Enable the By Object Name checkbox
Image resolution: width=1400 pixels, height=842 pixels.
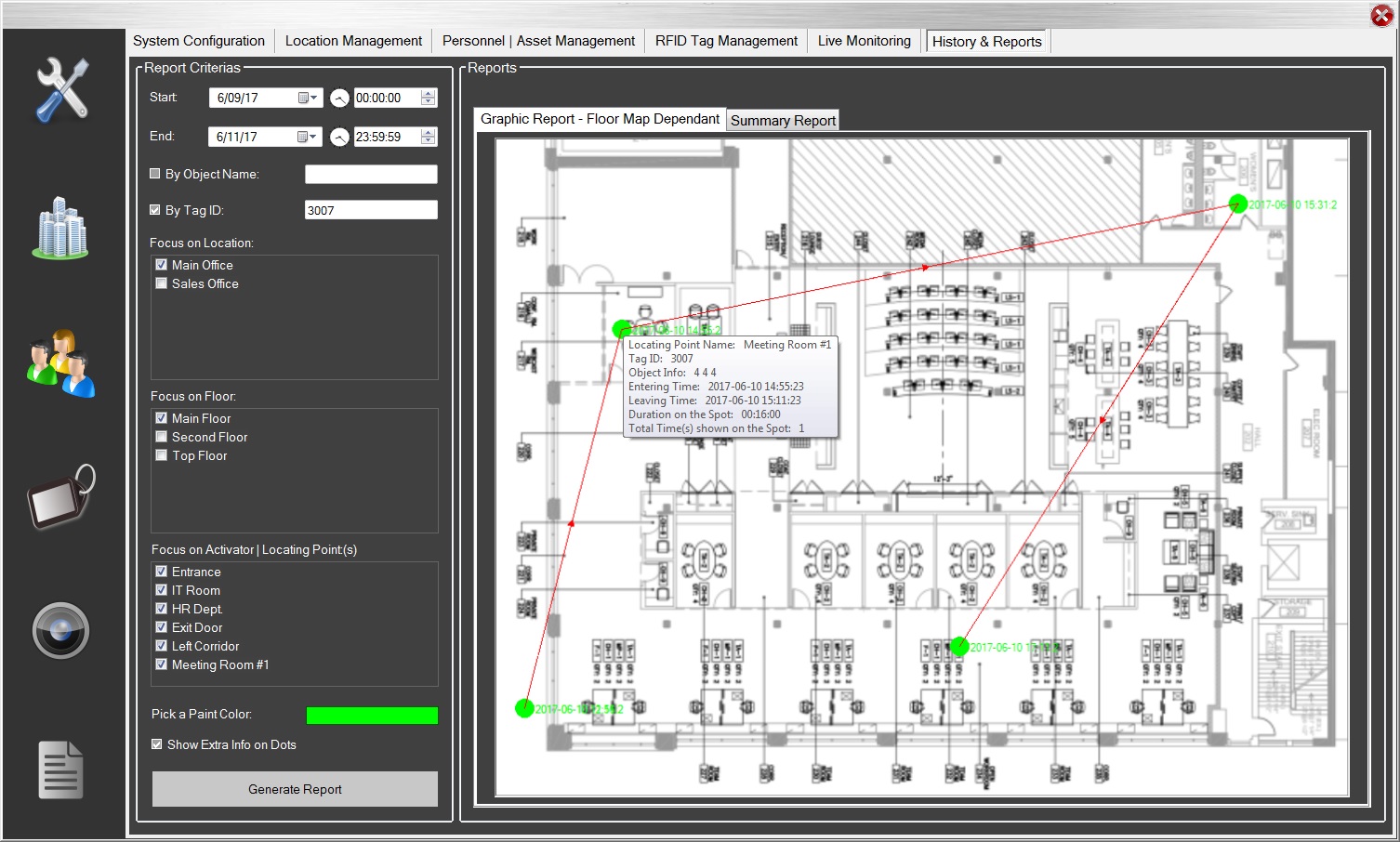[155, 174]
